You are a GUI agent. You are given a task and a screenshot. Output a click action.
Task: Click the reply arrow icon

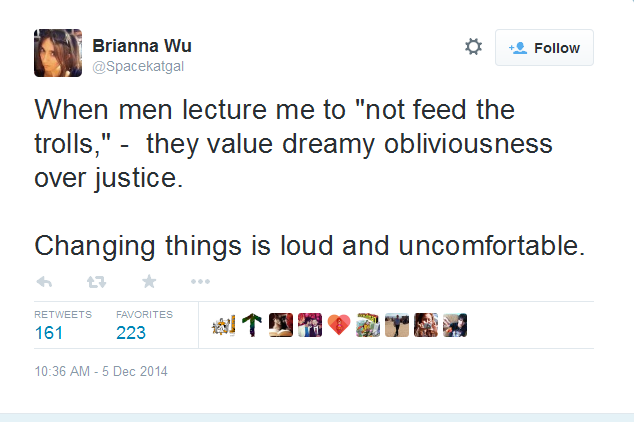point(44,281)
